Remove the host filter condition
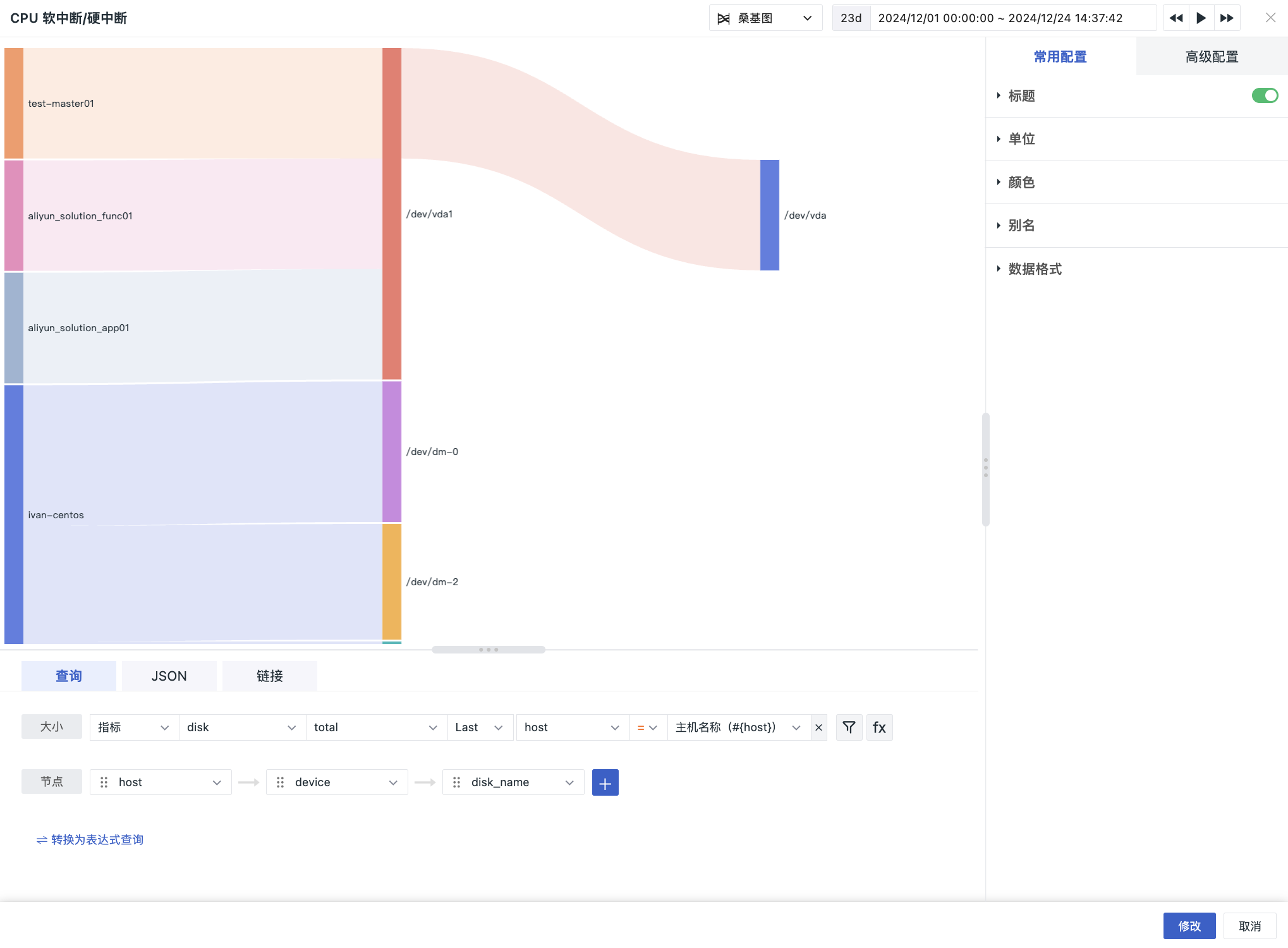Image resolution: width=1288 pixels, height=948 pixels. tap(818, 727)
